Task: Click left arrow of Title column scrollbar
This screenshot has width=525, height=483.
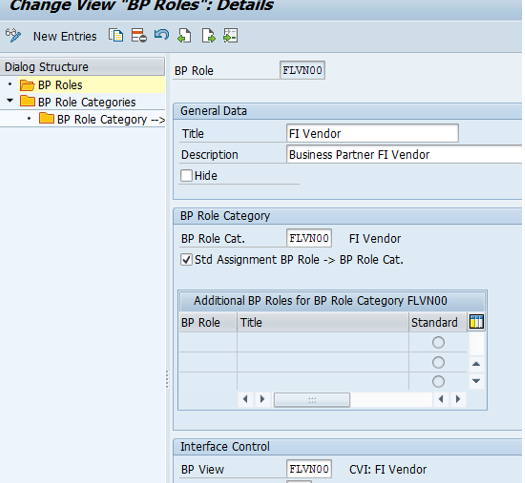Action: [x=245, y=399]
